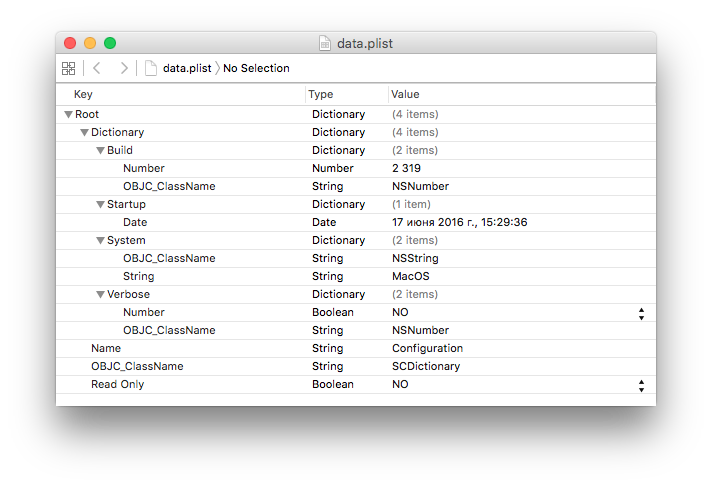Collapse the Build dictionary triangle

pyautogui.click(x=100, y=150)
